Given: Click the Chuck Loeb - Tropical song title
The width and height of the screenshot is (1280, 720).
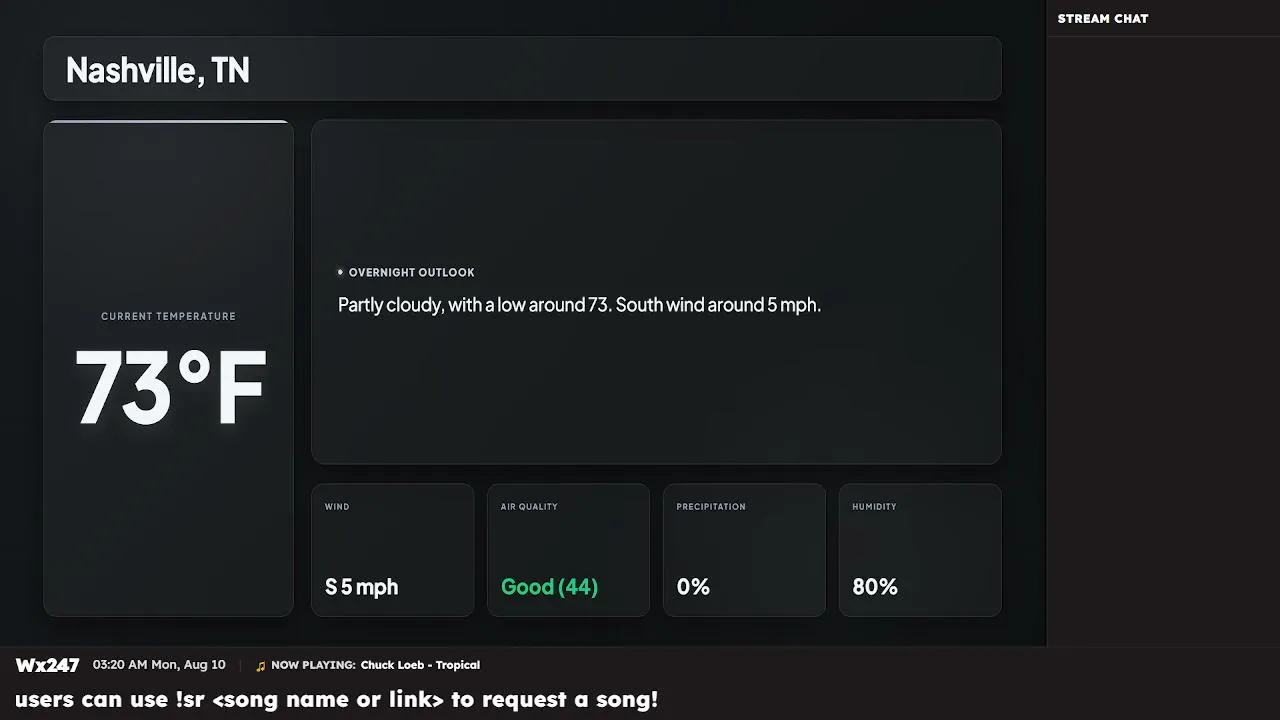Looking at the screenshot, I should click(x=420, y=665).
